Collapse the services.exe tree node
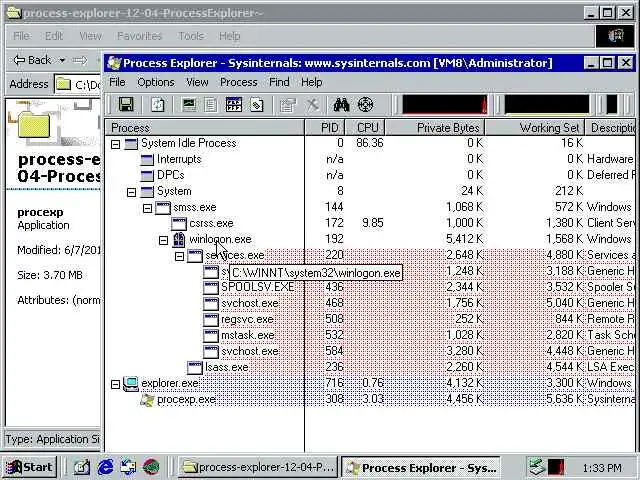This screenshot has width=640, height=480. point(179,256)
